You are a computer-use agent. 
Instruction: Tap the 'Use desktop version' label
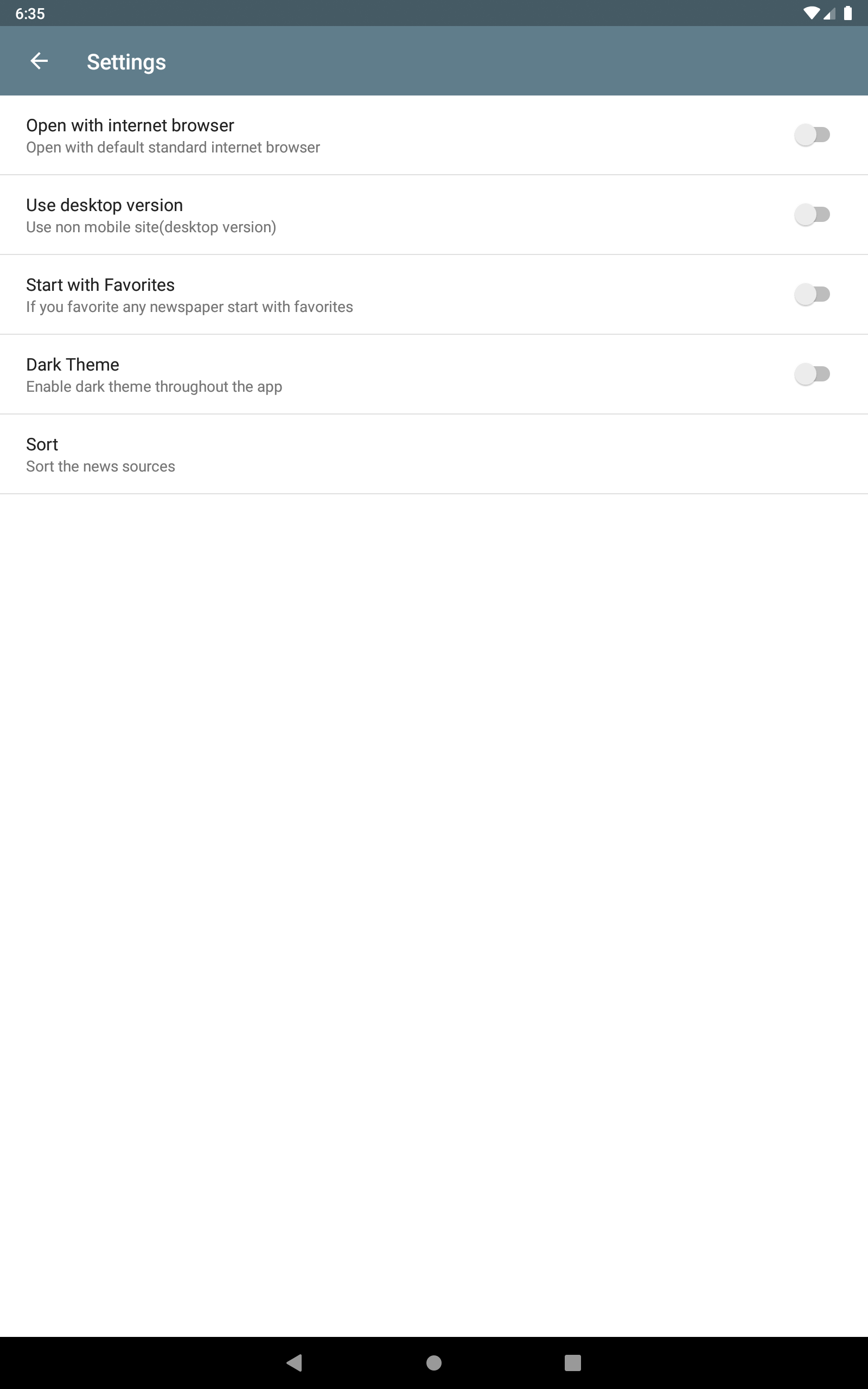(105, 205)
